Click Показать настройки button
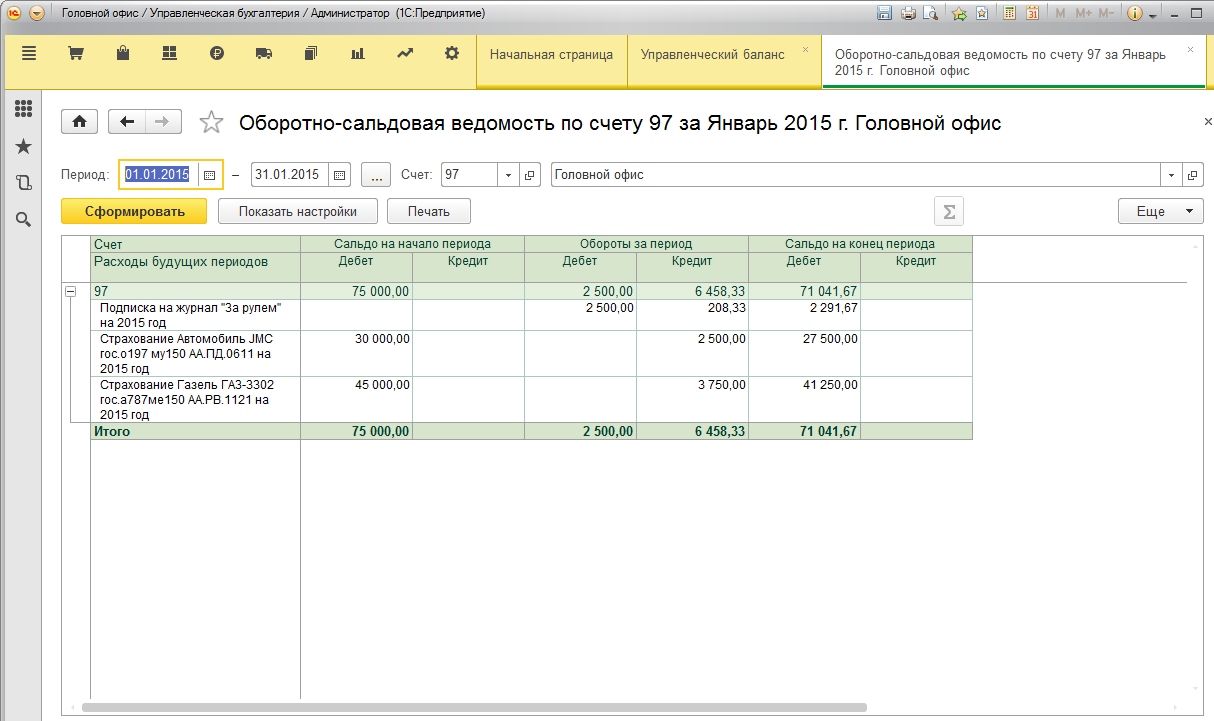Image resolution: width=1214 pixels, height=721 pixels. click(298, 211)
